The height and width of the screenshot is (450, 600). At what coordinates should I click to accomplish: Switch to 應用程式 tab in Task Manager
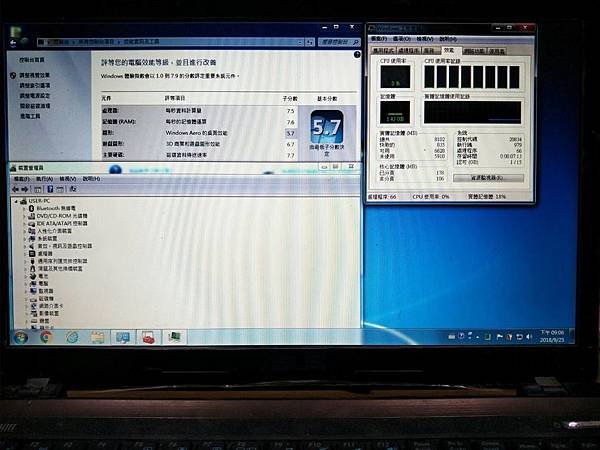[384, 51]
